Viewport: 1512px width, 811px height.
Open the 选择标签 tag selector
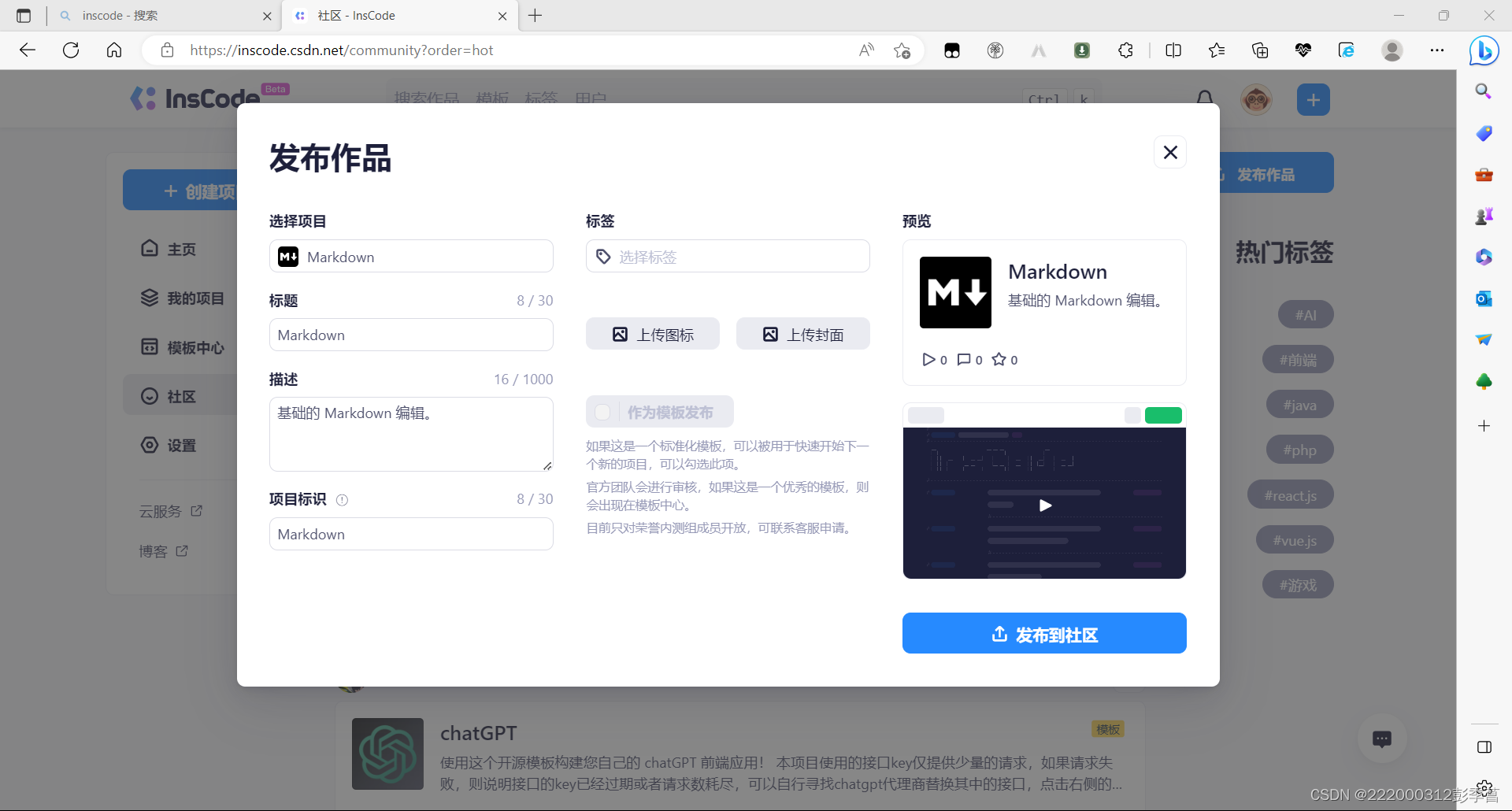pyautogui.click(x=728, y=256)
